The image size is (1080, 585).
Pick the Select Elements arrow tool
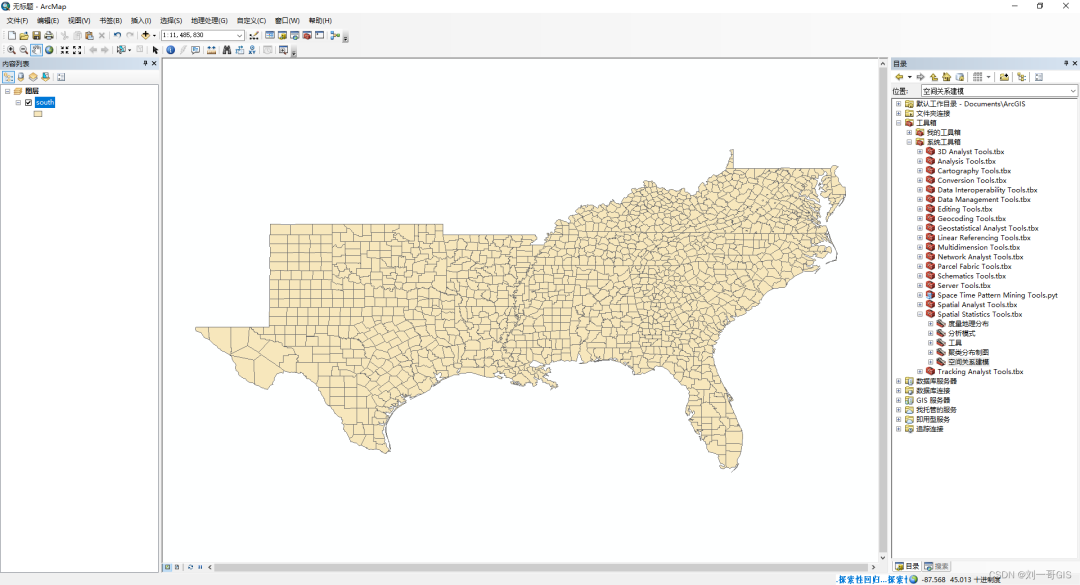tap(155, 50)
